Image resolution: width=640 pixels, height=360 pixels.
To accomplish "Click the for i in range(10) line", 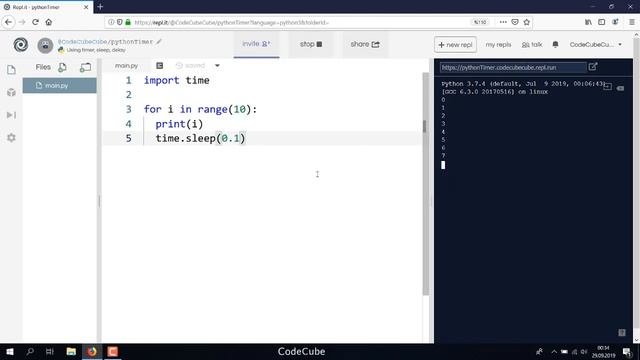I will pos(200,109).
